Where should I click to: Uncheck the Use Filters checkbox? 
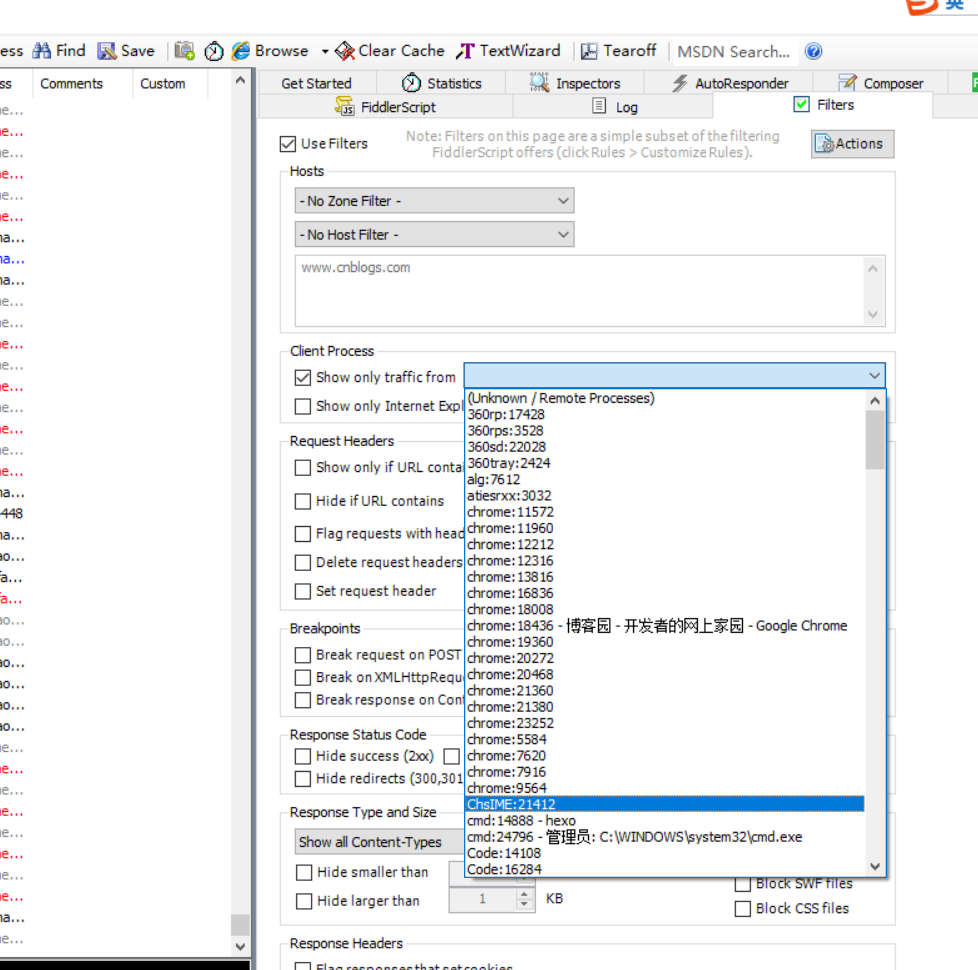288,144
